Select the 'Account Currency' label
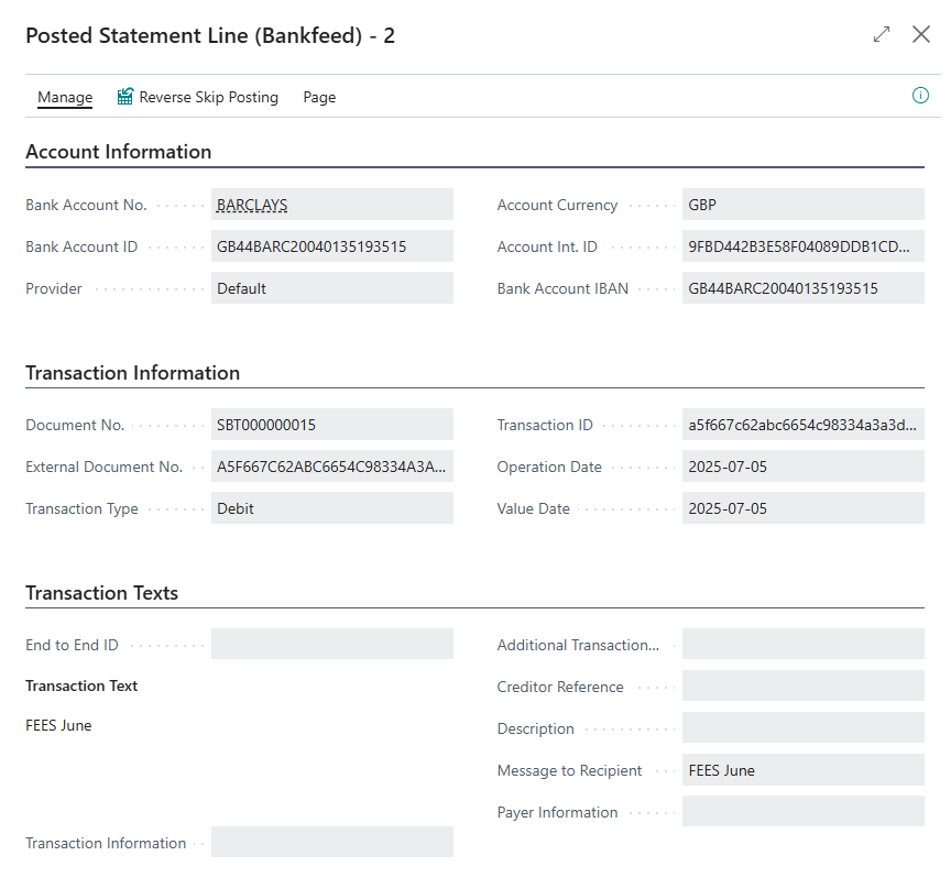The height and width of the screenshot is (874, 946). pos(557,205)
